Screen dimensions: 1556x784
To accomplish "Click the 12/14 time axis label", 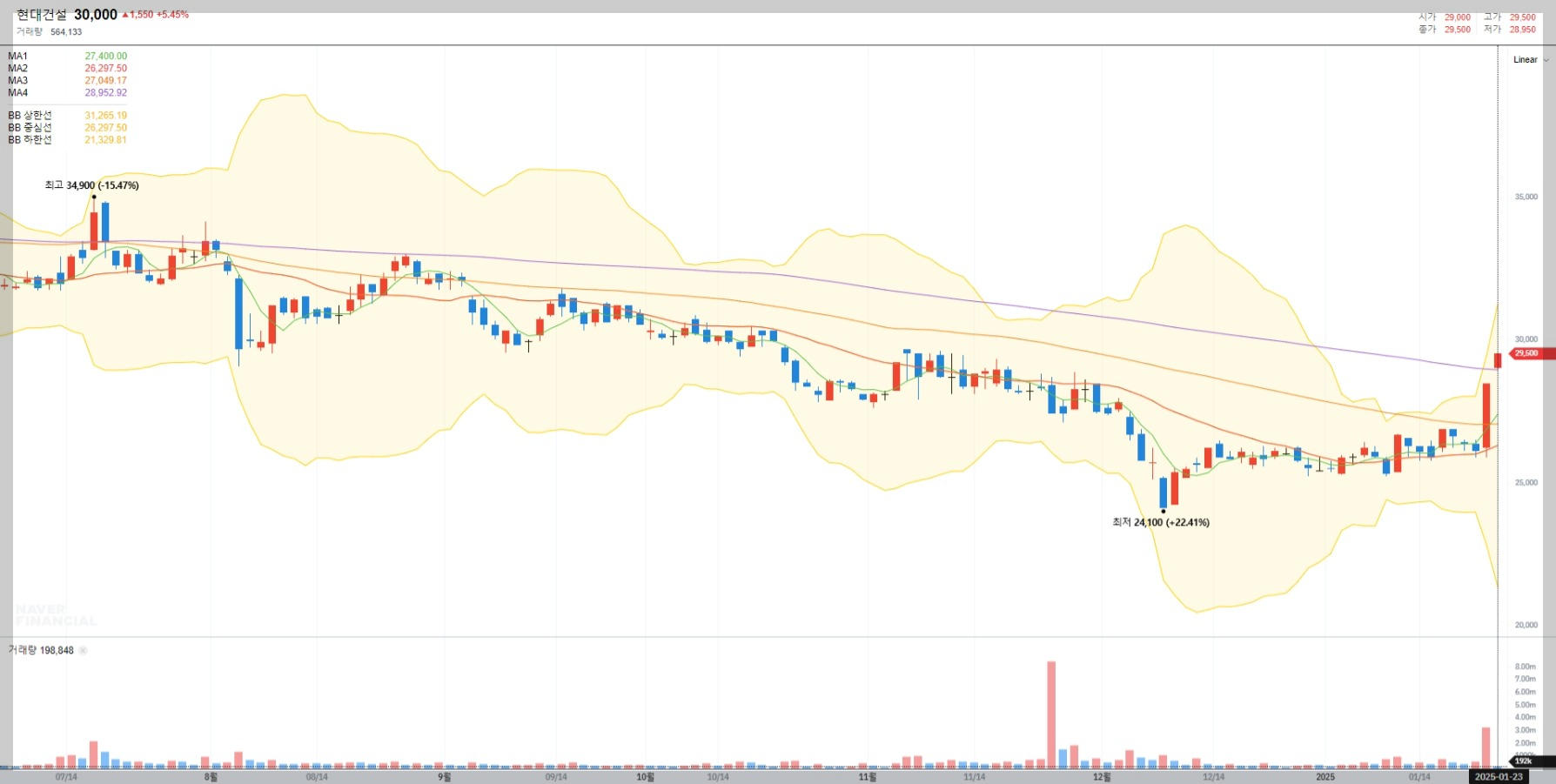I will coord(1213,777).
